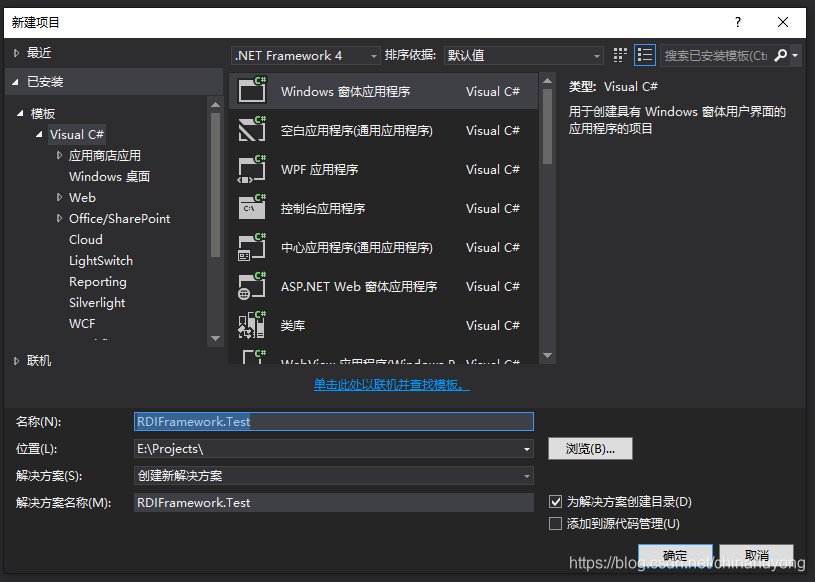
Task: Collapse the Visual C# tree node
Action: (x=40, y=134)
